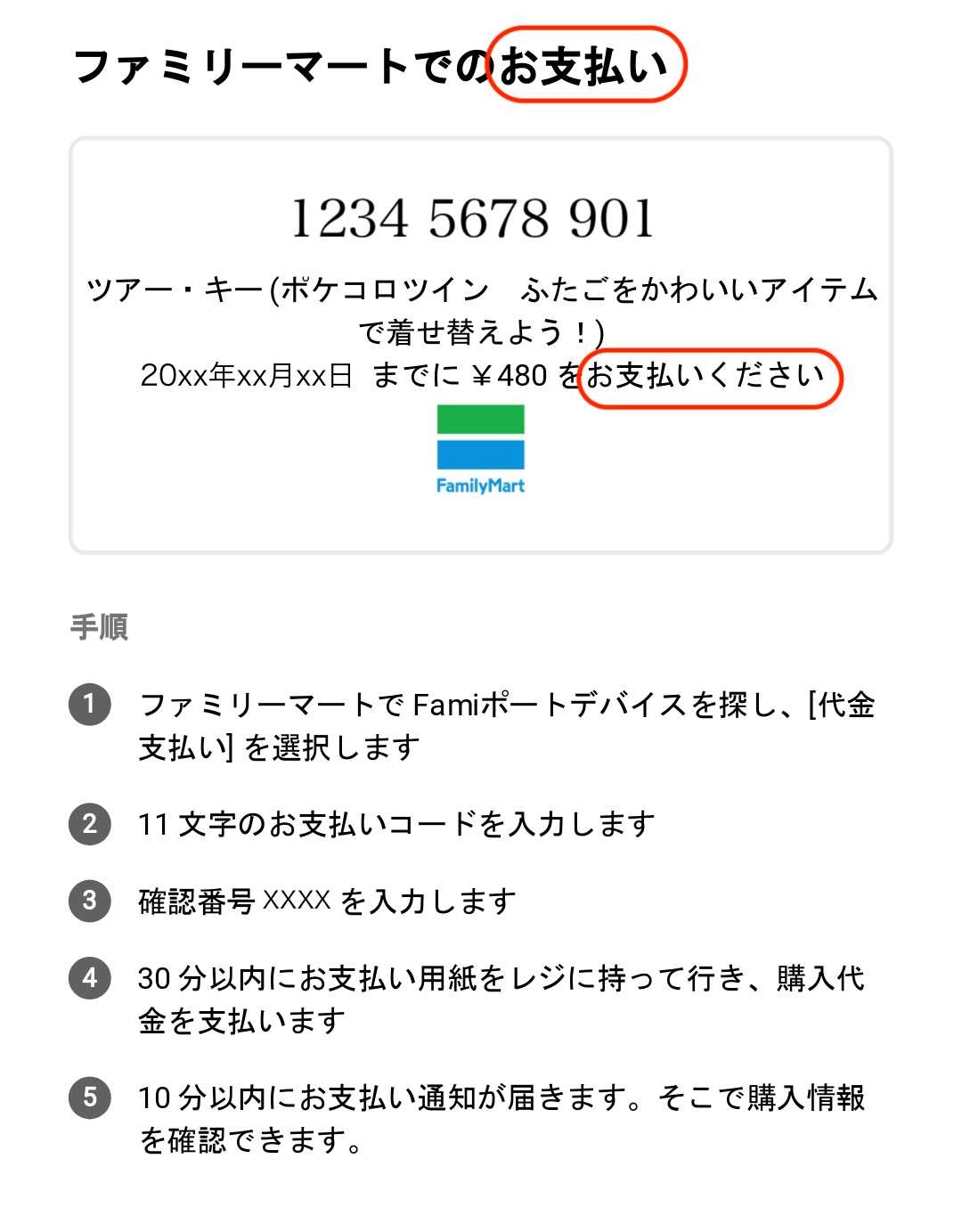Image resolution: width=962 pixels, height=1232 pixels.
Task: Click the 確認番号 XXXX instruction
Action: click(x=327, y=902)
